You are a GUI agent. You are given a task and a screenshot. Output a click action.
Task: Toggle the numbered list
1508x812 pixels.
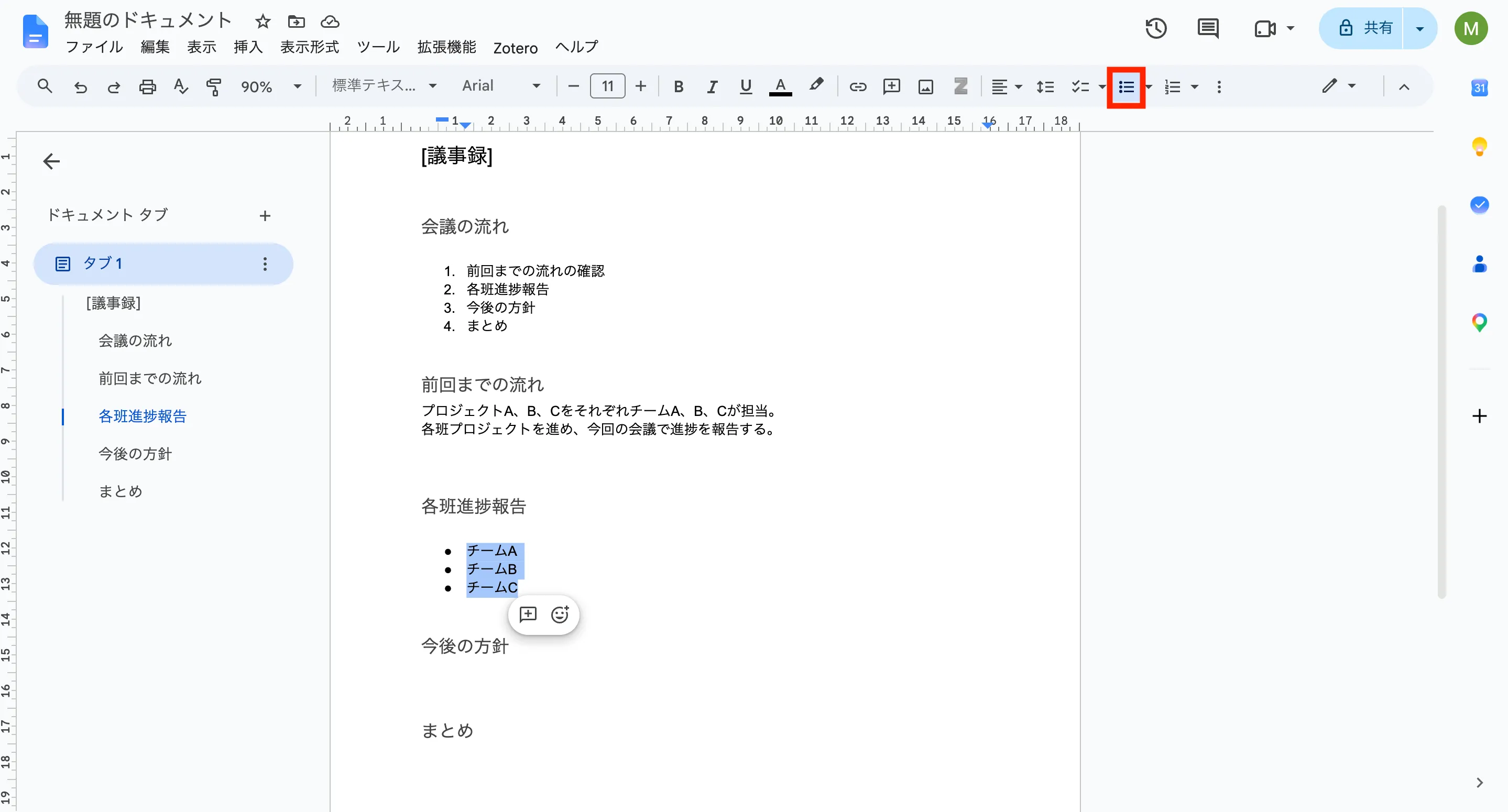(x=1172, y=87)
